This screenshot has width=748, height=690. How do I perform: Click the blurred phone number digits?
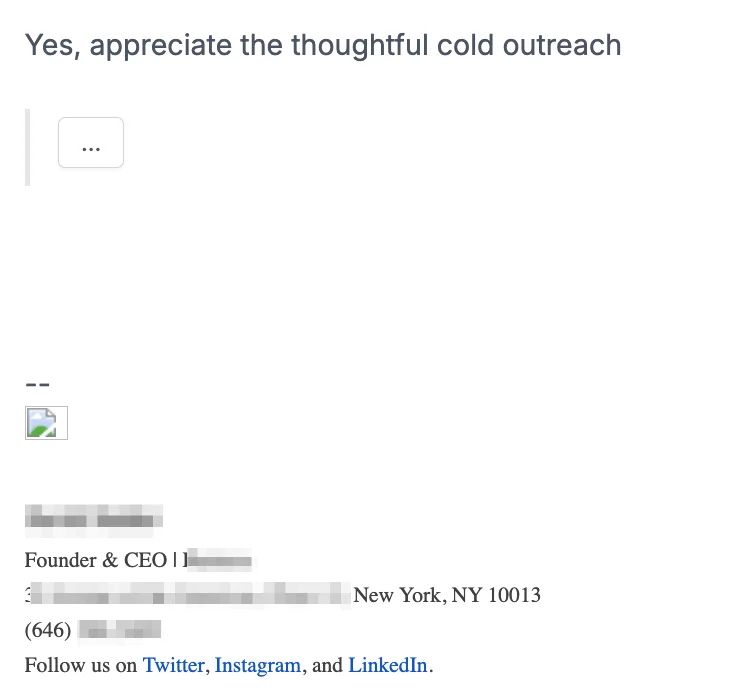[119, 630]
